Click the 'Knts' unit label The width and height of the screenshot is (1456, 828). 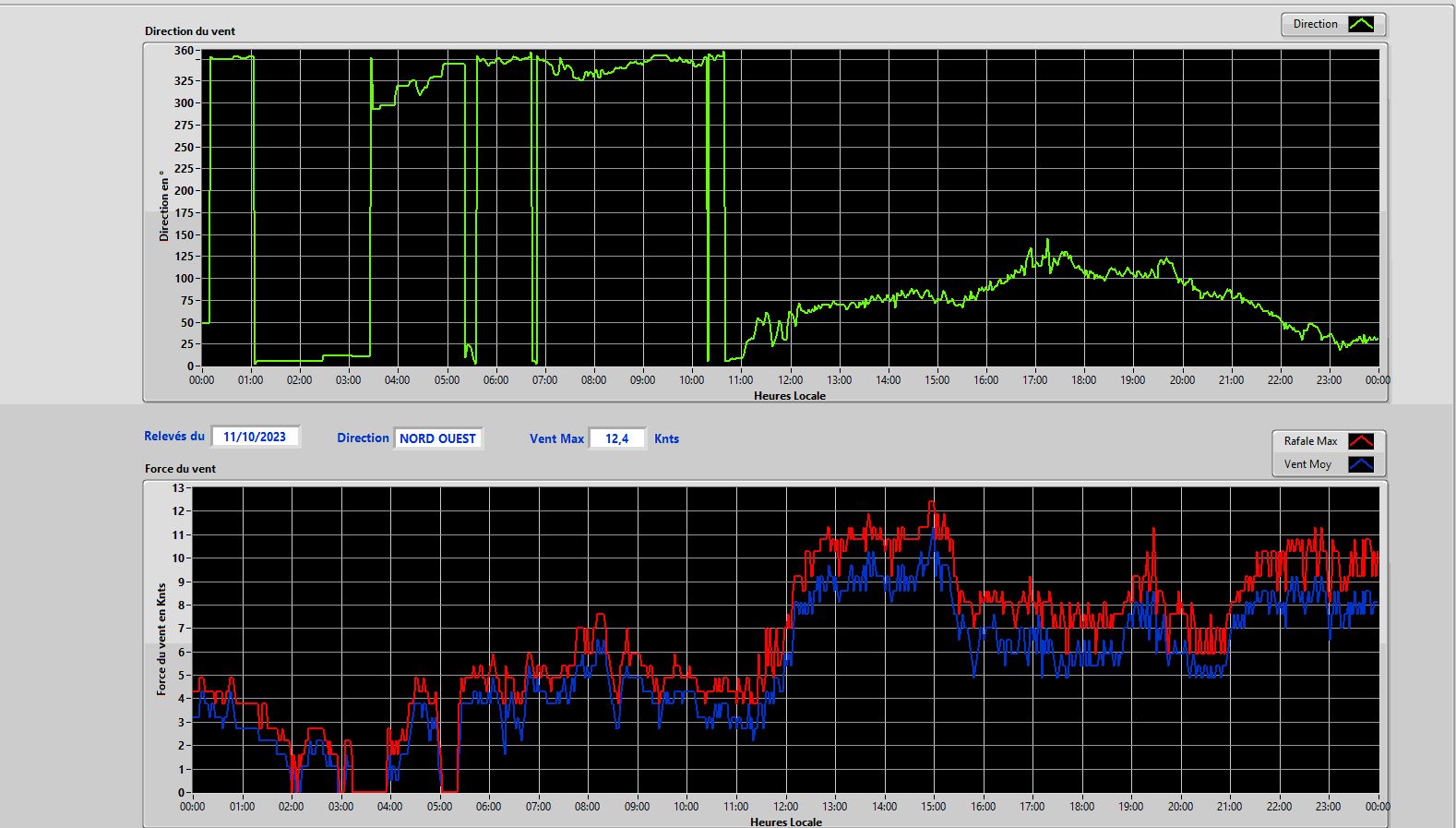point(666,438)
